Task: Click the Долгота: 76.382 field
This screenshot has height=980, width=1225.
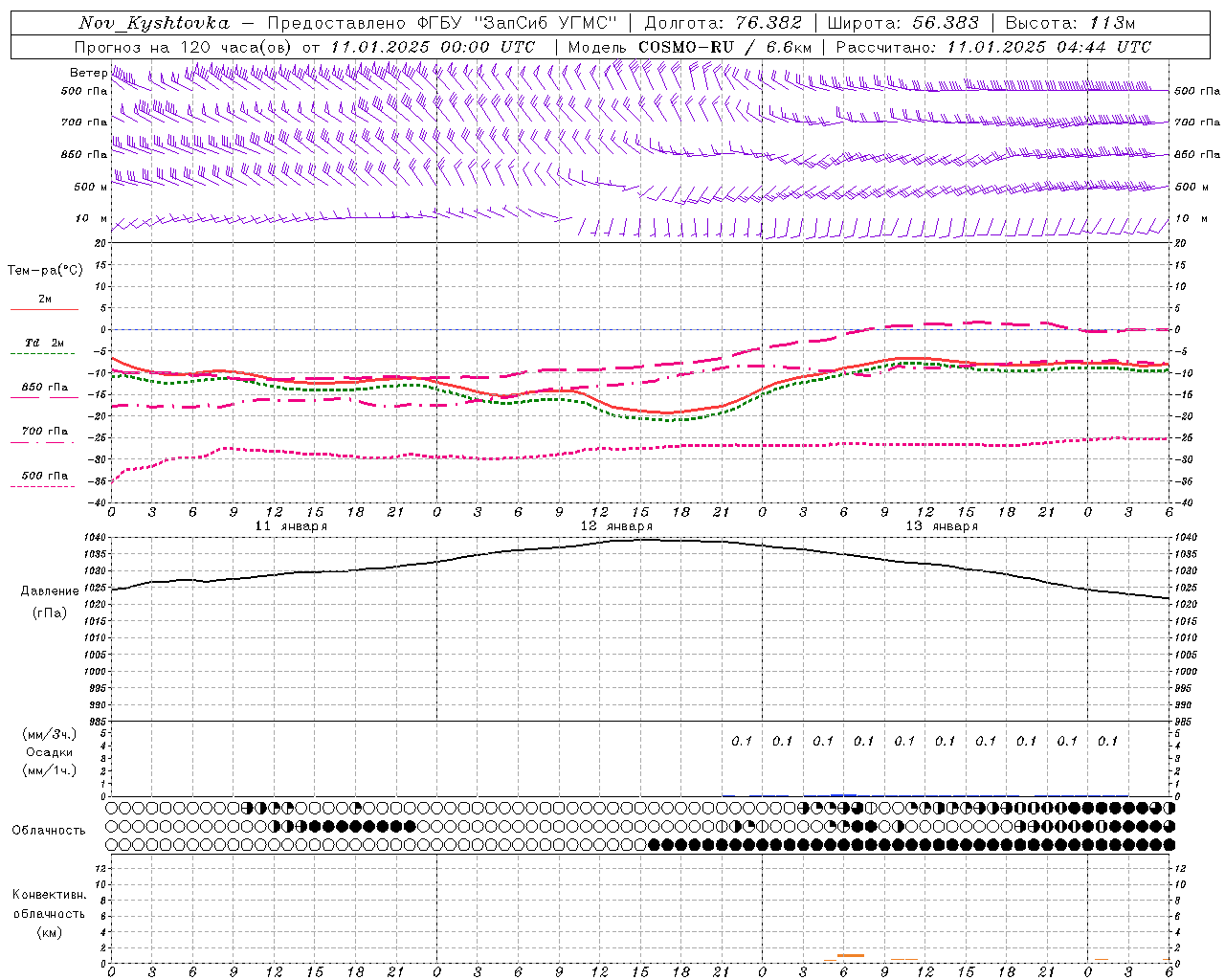Action: (x=724, y=23)
